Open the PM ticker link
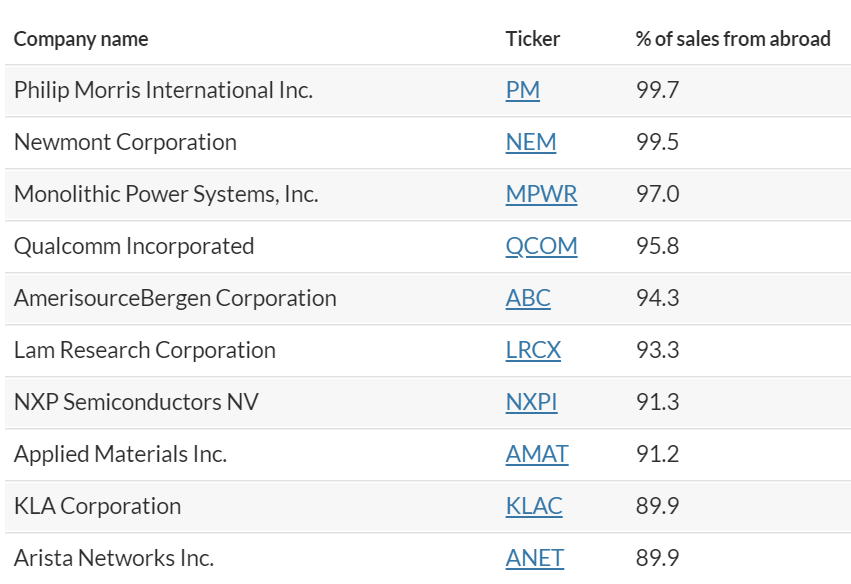851x584 pixels. [x=522, y=90]
